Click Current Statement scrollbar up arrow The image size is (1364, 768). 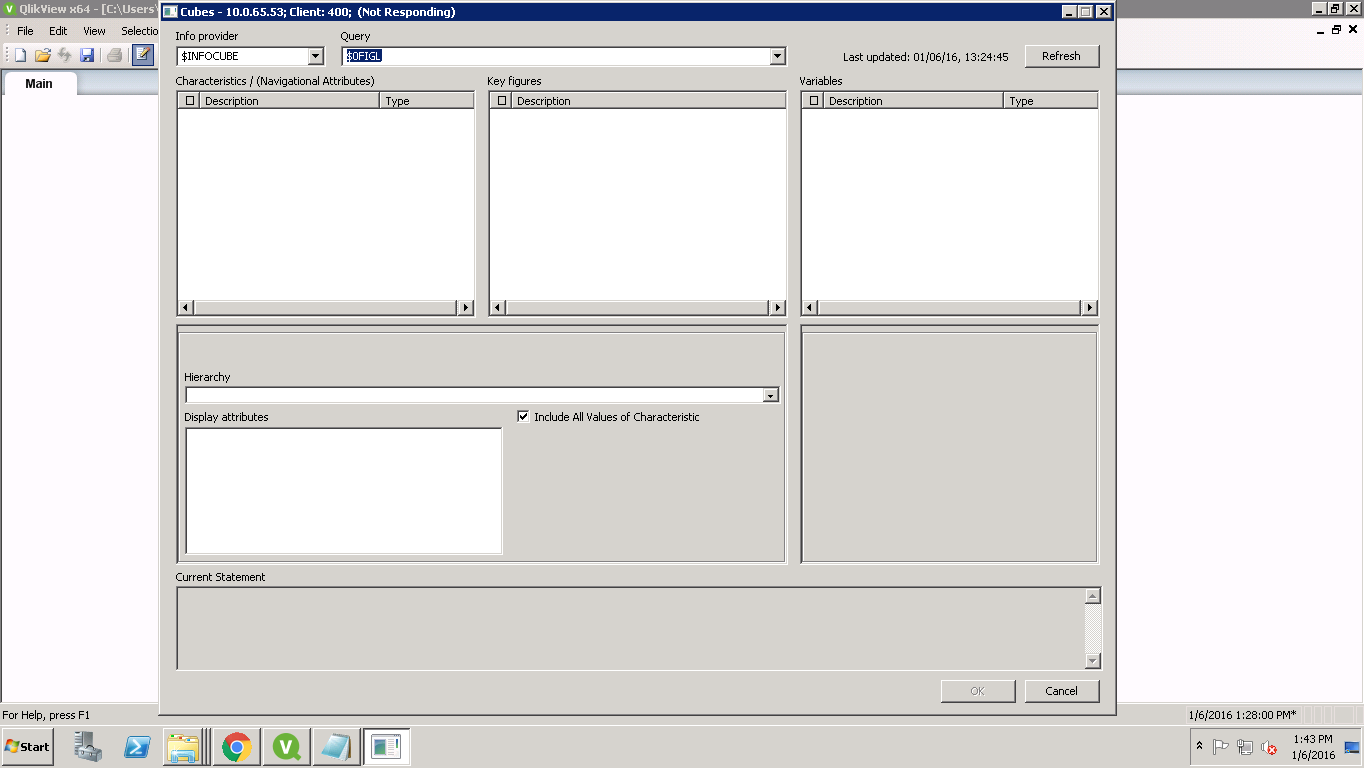pos(1093,596)
